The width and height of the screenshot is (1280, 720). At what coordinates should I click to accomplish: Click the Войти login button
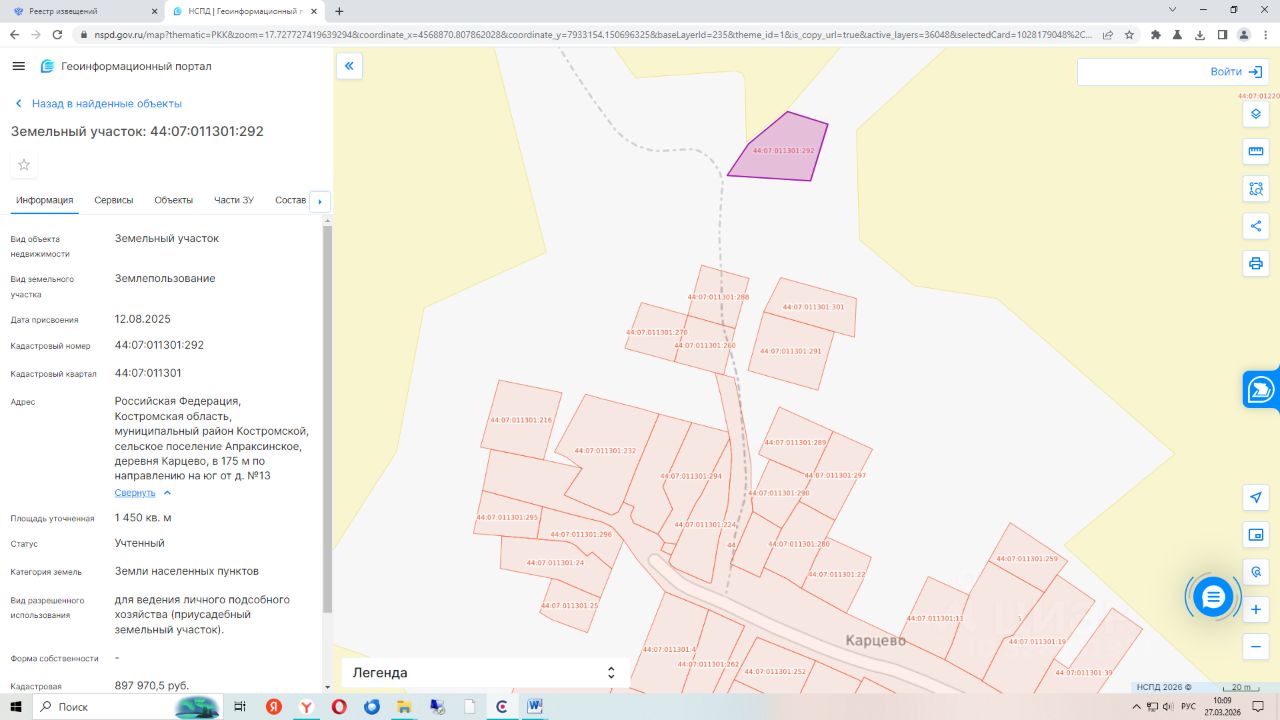1235,72
